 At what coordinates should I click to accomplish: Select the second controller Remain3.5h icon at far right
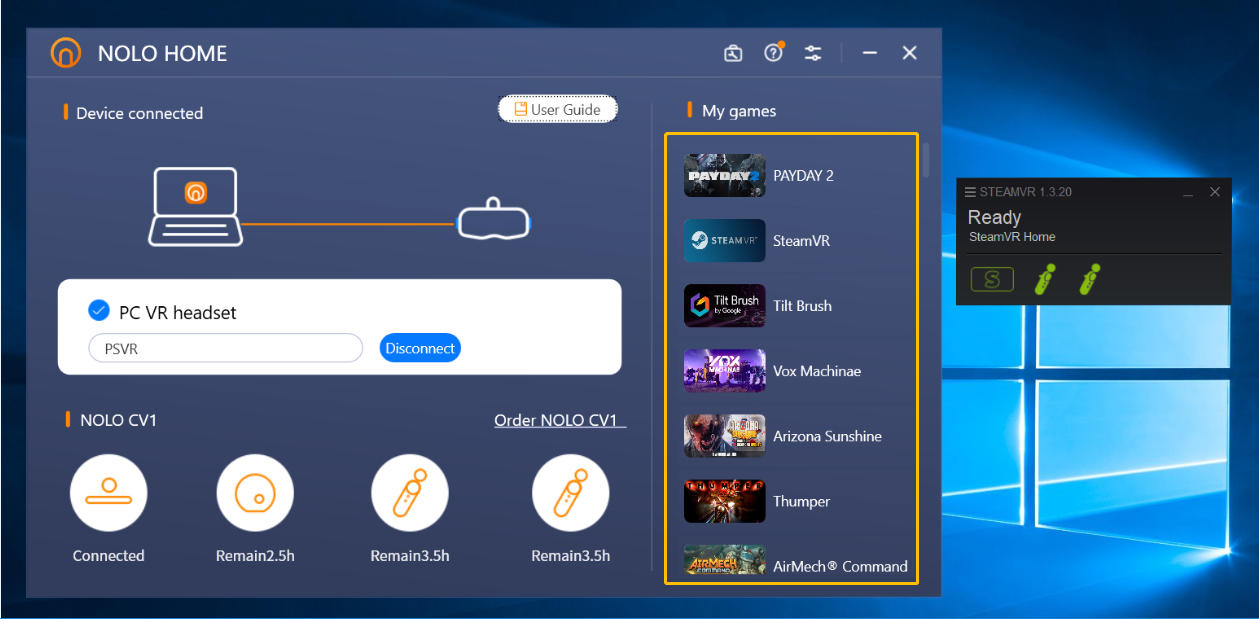[570, 493]
